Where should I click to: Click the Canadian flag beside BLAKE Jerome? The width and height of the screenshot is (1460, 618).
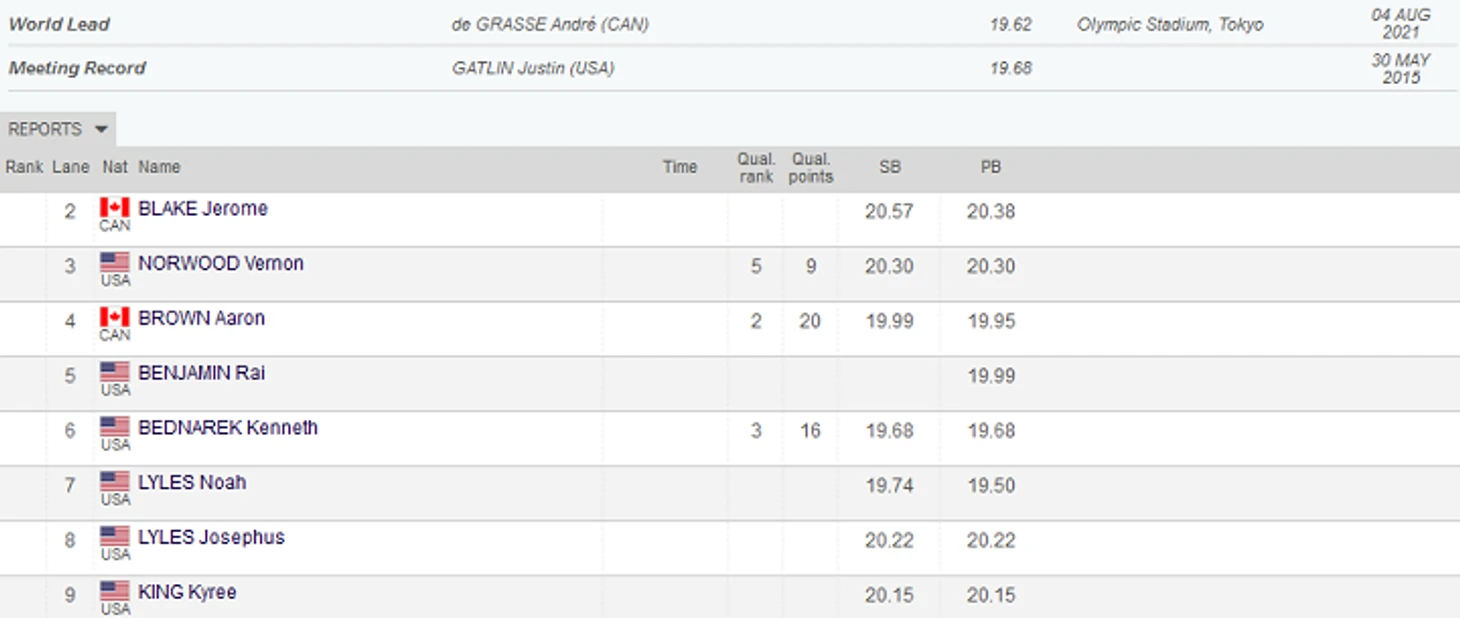tap(115, 207)
